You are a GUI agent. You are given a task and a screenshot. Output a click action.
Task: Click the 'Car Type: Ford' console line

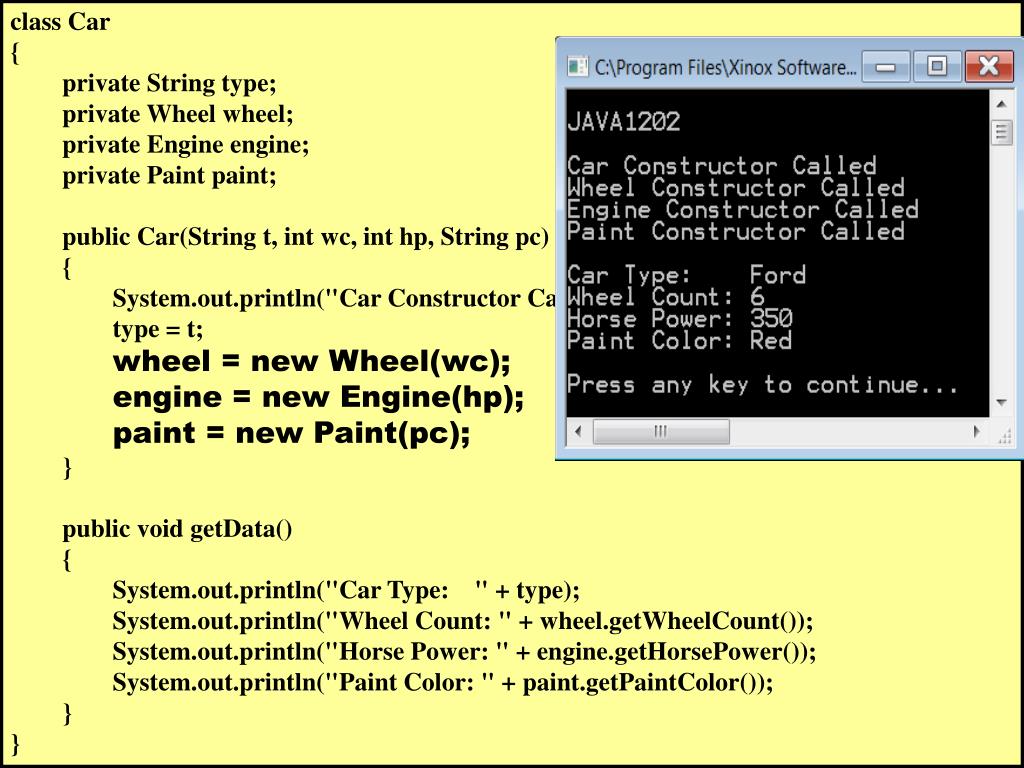(686, 275)
